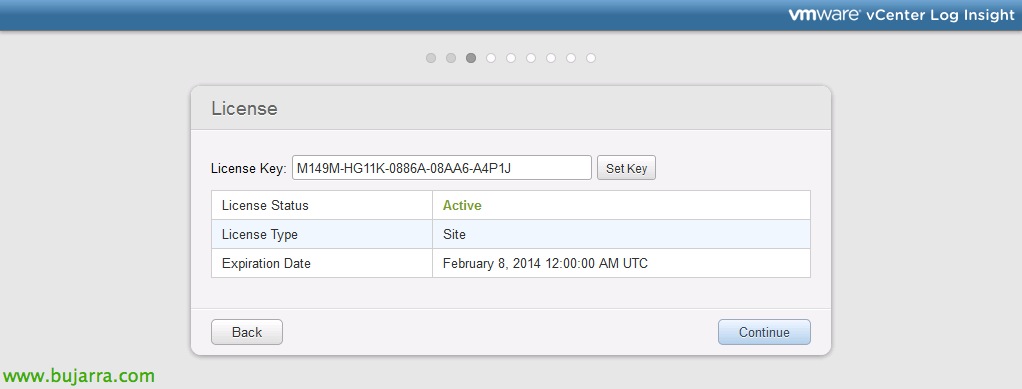Click the License Key: label
Image resolution: width=1022 pixels, height=389 pixels.
(248, 169)
